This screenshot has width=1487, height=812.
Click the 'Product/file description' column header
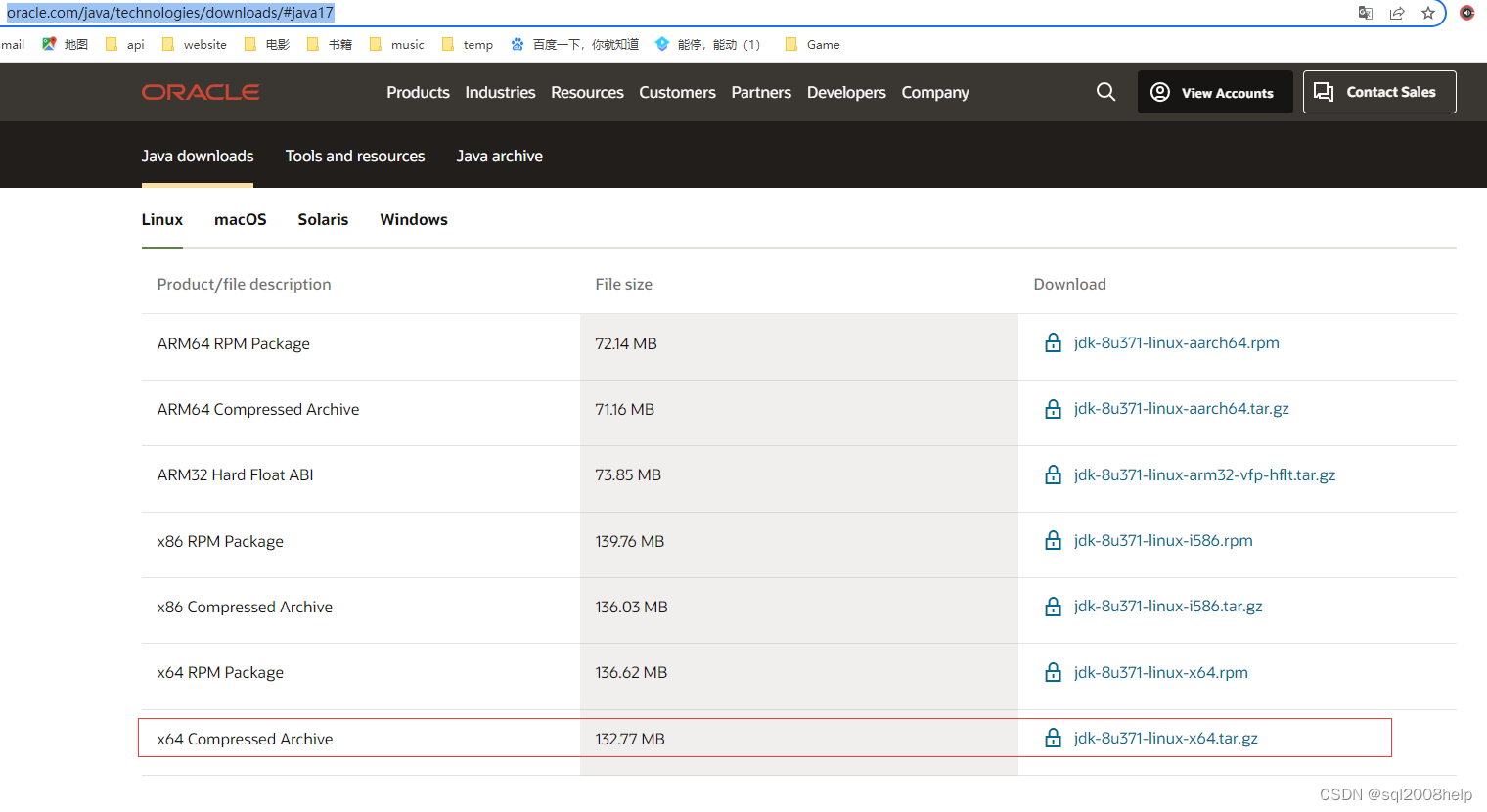(244, 284)
